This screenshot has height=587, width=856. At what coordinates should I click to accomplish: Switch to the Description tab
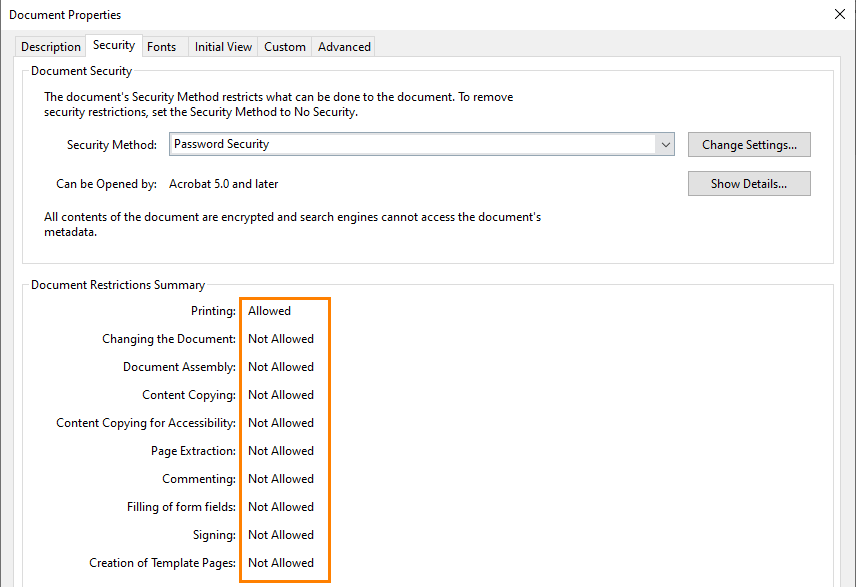coord(51,47)
